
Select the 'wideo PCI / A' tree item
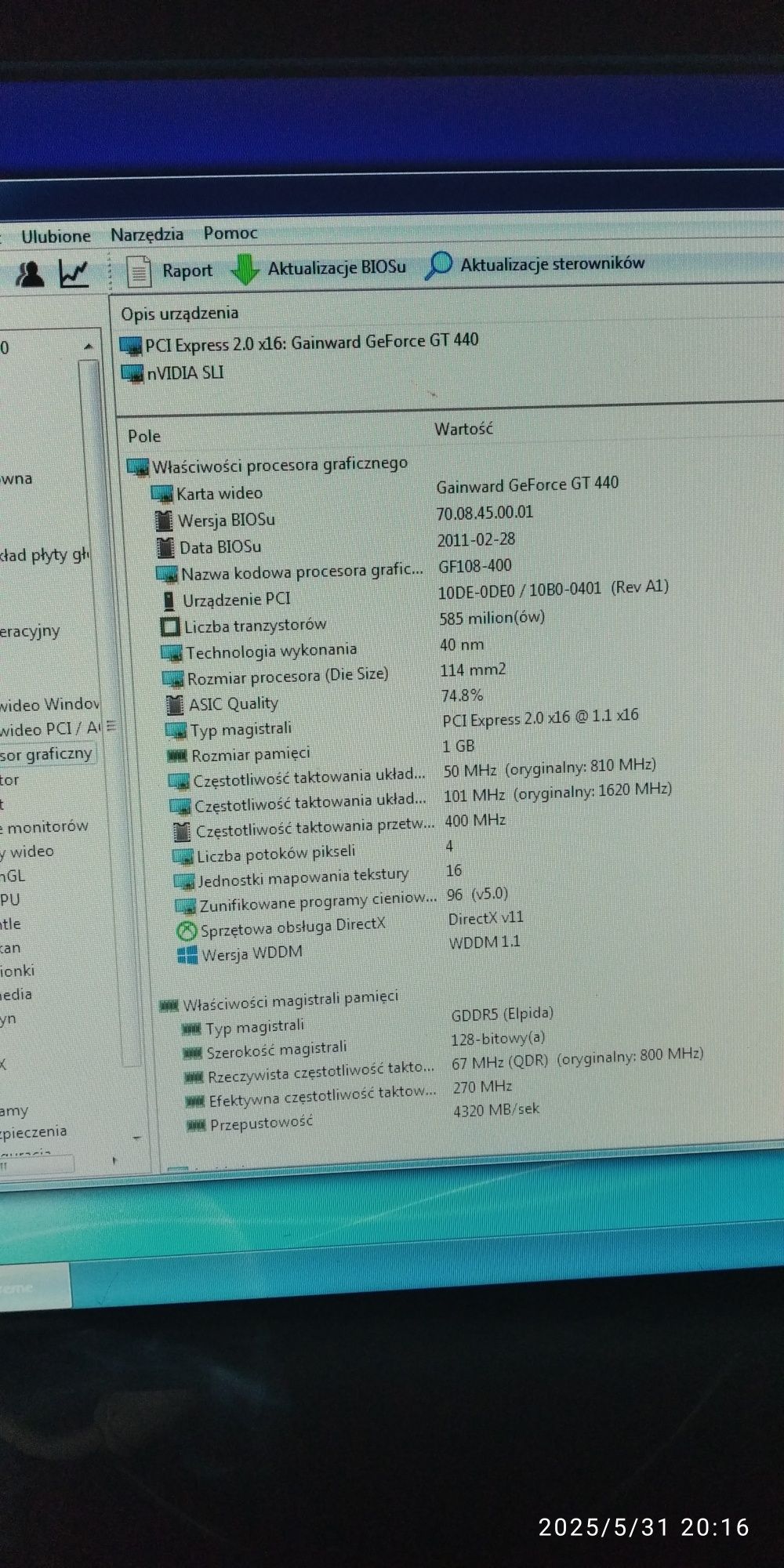[x=51, y=729]
